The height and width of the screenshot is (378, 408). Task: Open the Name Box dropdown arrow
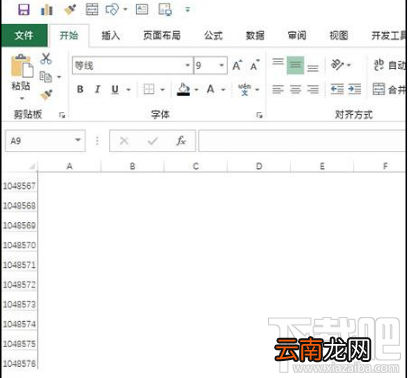78,140
